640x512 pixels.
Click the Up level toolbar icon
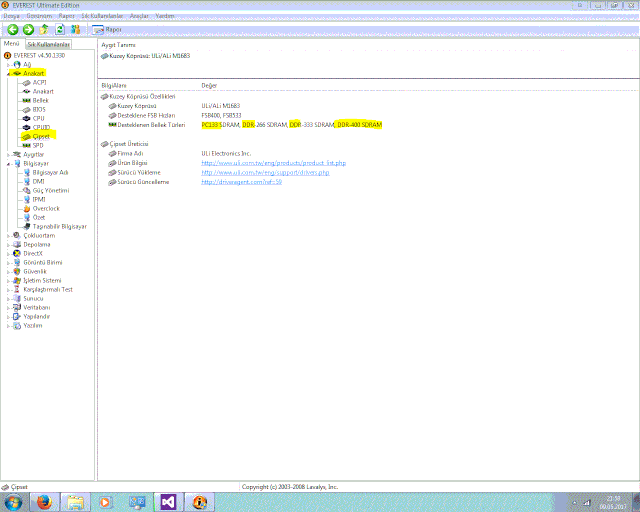coord(44,29)
